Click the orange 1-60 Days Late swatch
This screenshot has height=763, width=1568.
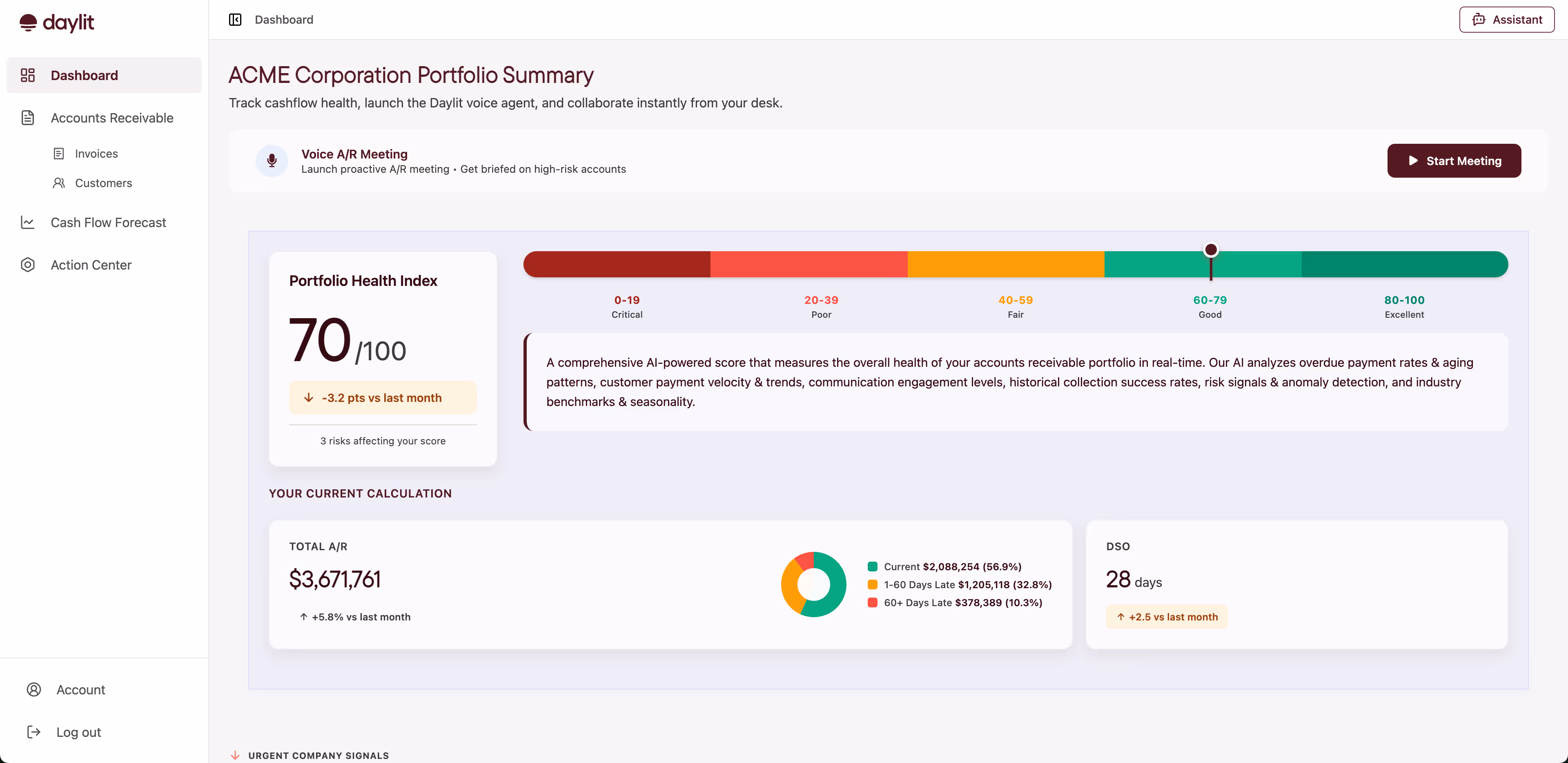coord(872,585)
